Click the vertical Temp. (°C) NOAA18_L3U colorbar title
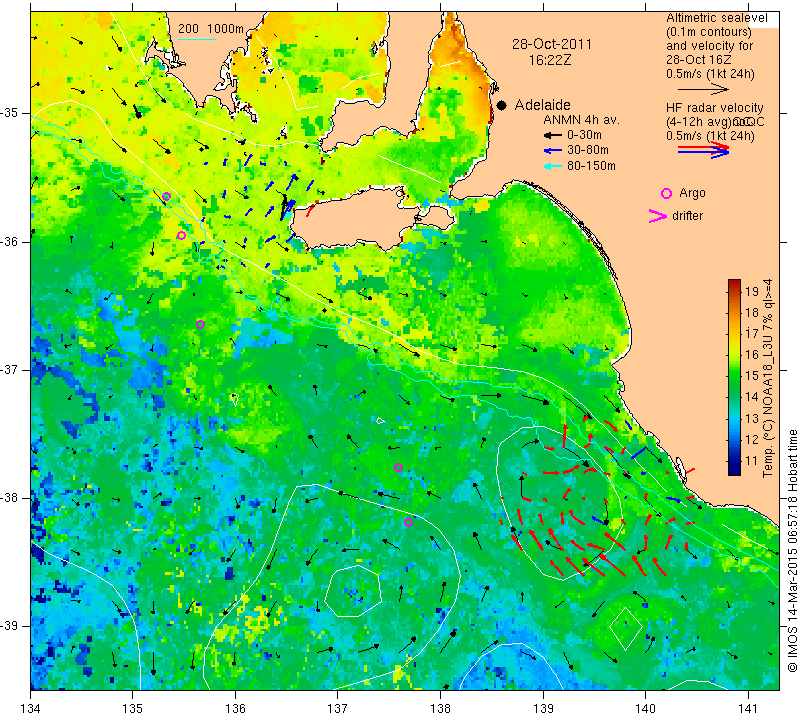Image resolution: width=800 pixels, height=720 pixels. pyautogui.click(x=767, y=378)
